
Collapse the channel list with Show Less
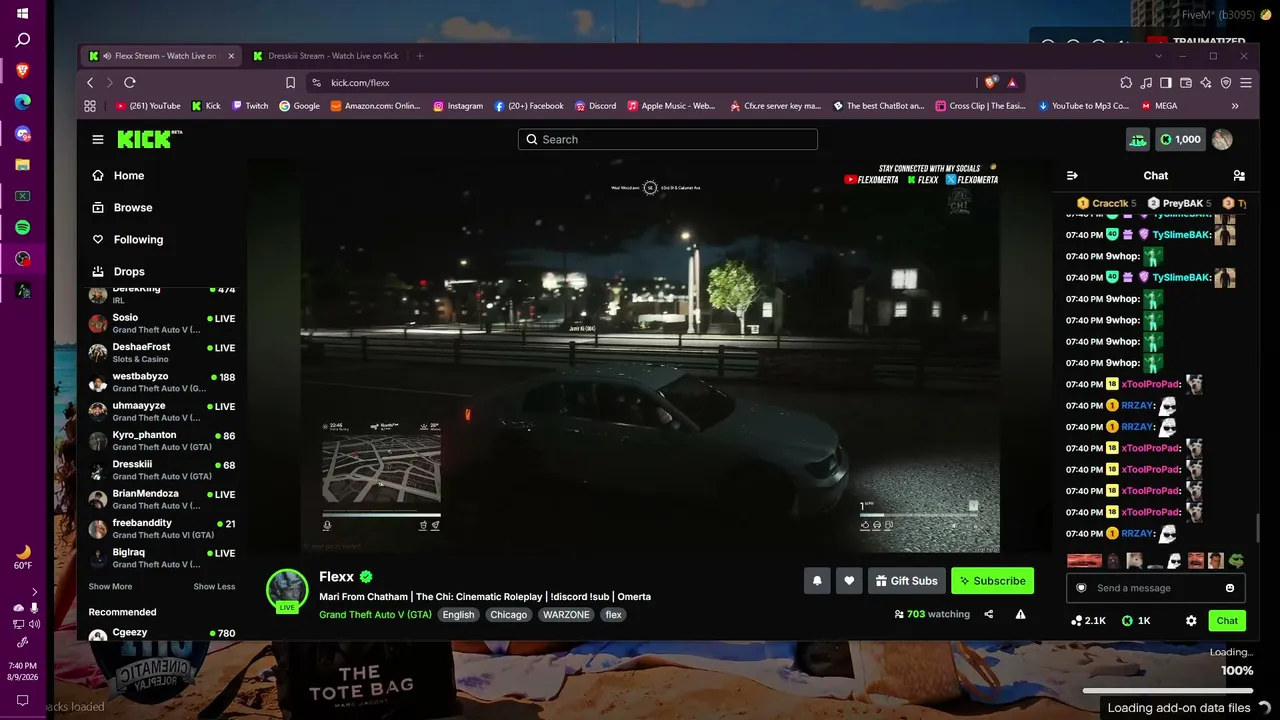(214, 587)
